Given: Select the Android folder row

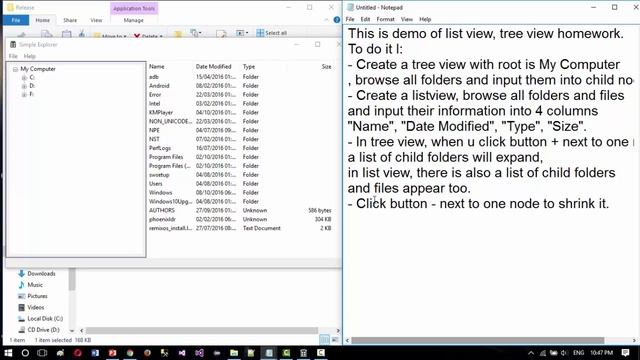Looking at the screenshot, I should (240, 86).
